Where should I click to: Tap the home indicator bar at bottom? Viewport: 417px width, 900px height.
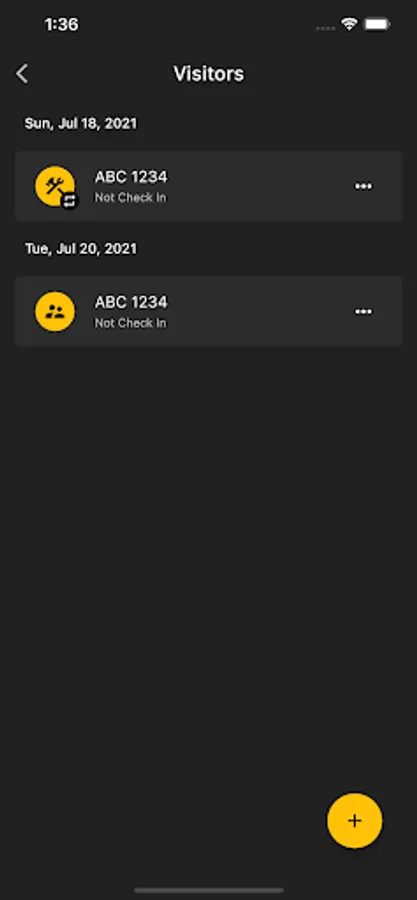click(209, 890)
